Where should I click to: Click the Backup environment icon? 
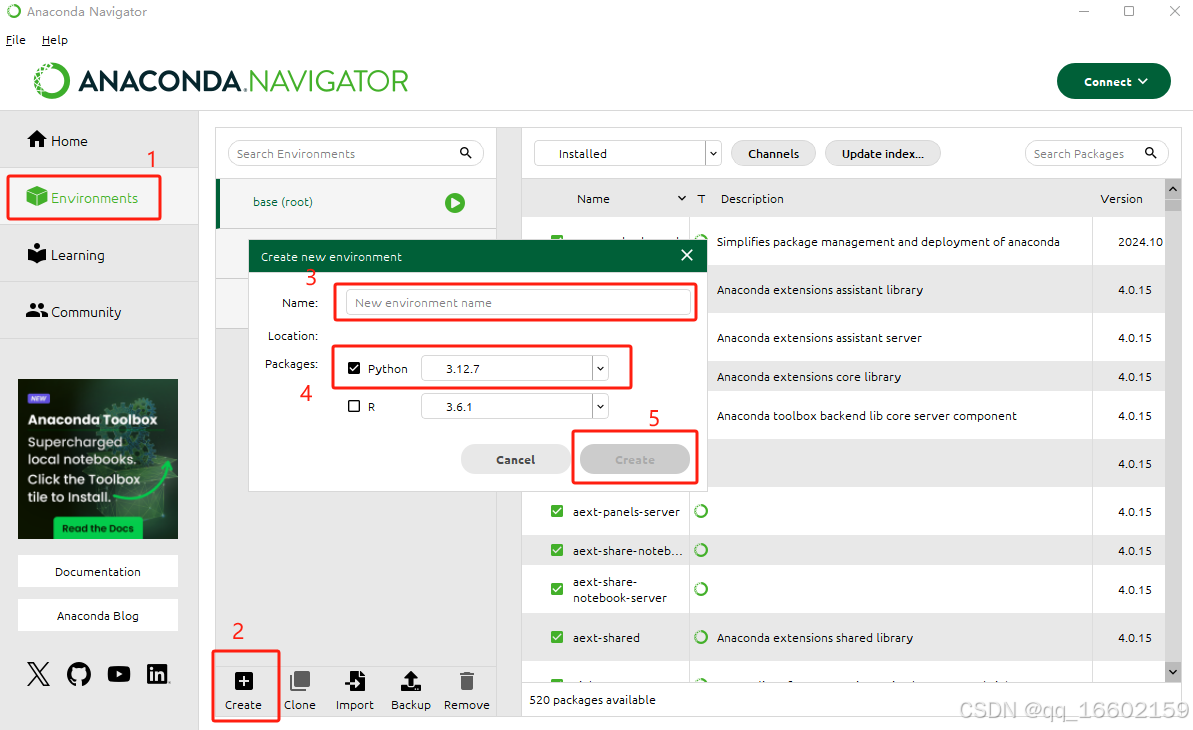pyautogui.click(x=411, y=681)
